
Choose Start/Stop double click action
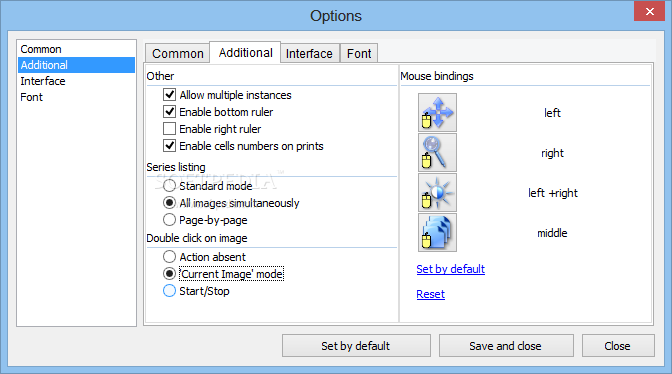point(170,291)
